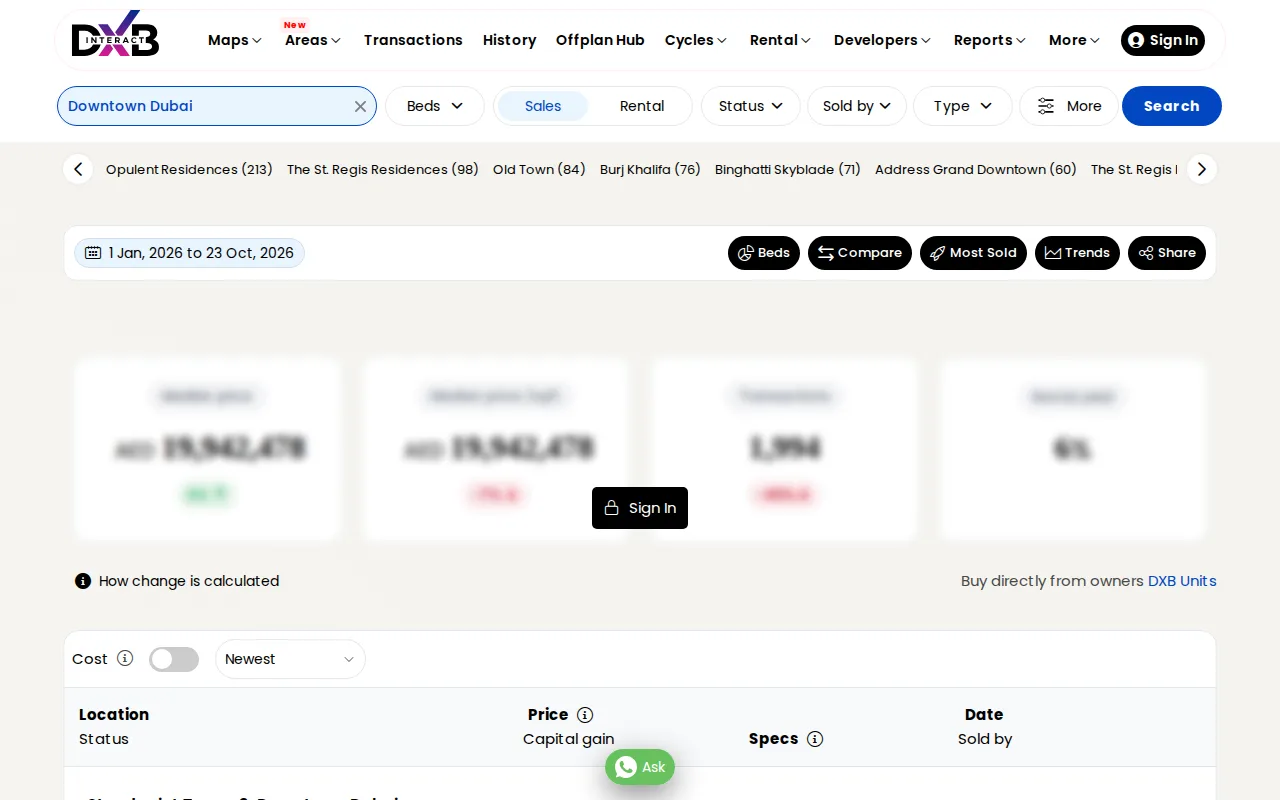The height and width of the screenshot is (800, 1280).
Task: Open the Maps menu
Action: (235, 40)
